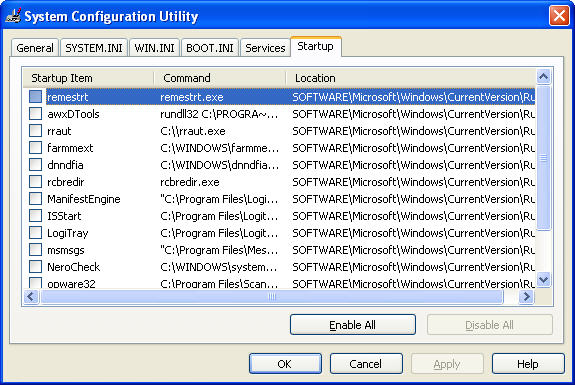Select the Startup tab
This screenshot has height=385, width=575.
pyautogui.click(x=315, y=47)
